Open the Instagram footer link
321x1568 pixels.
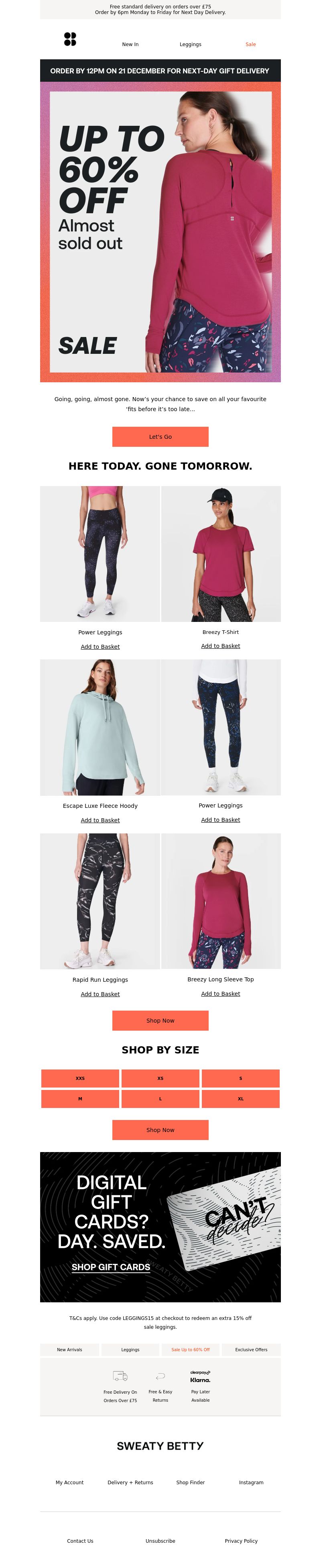(251, 1482)
